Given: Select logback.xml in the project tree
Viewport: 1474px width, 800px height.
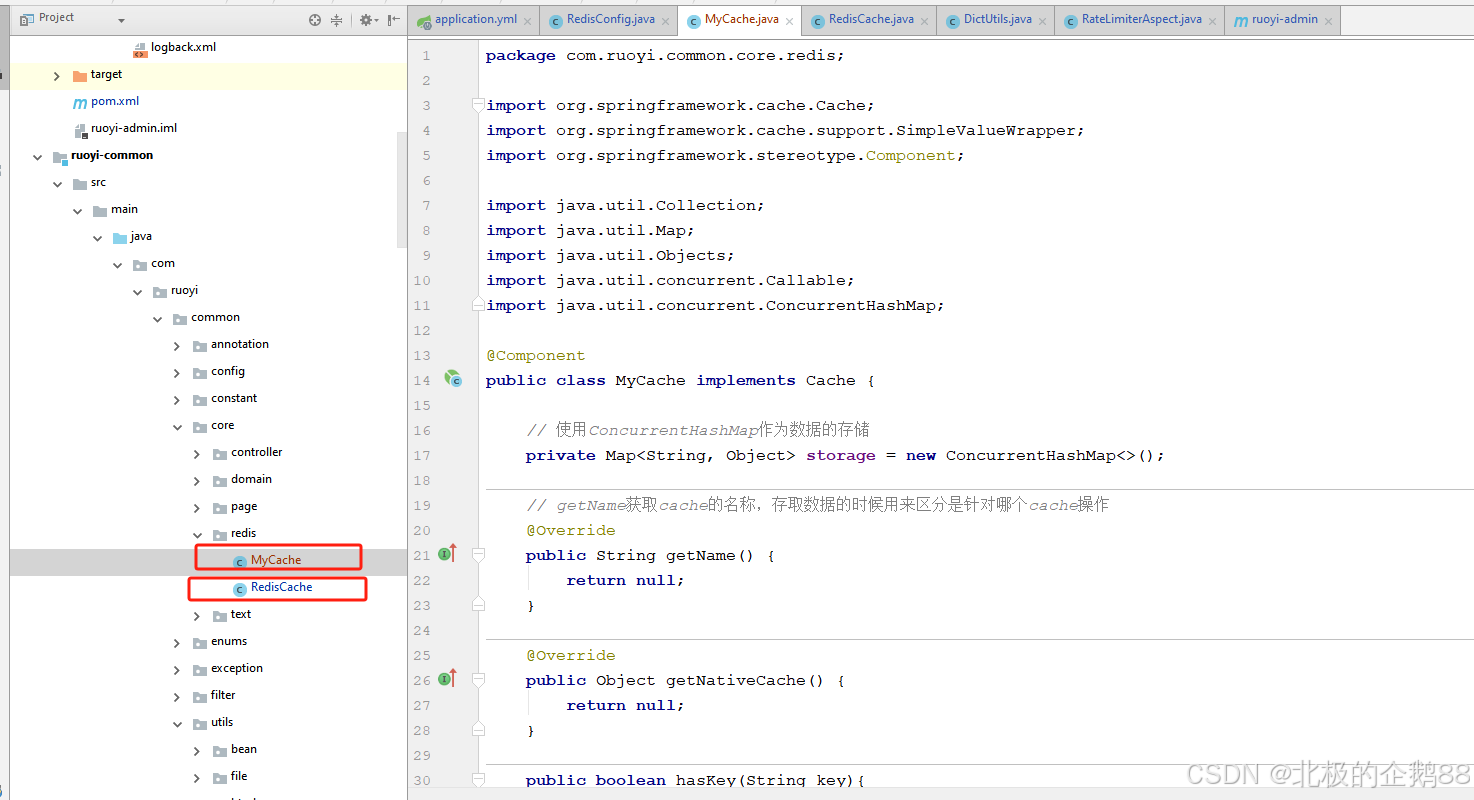Looking at the screenshot, I should 183,47.
